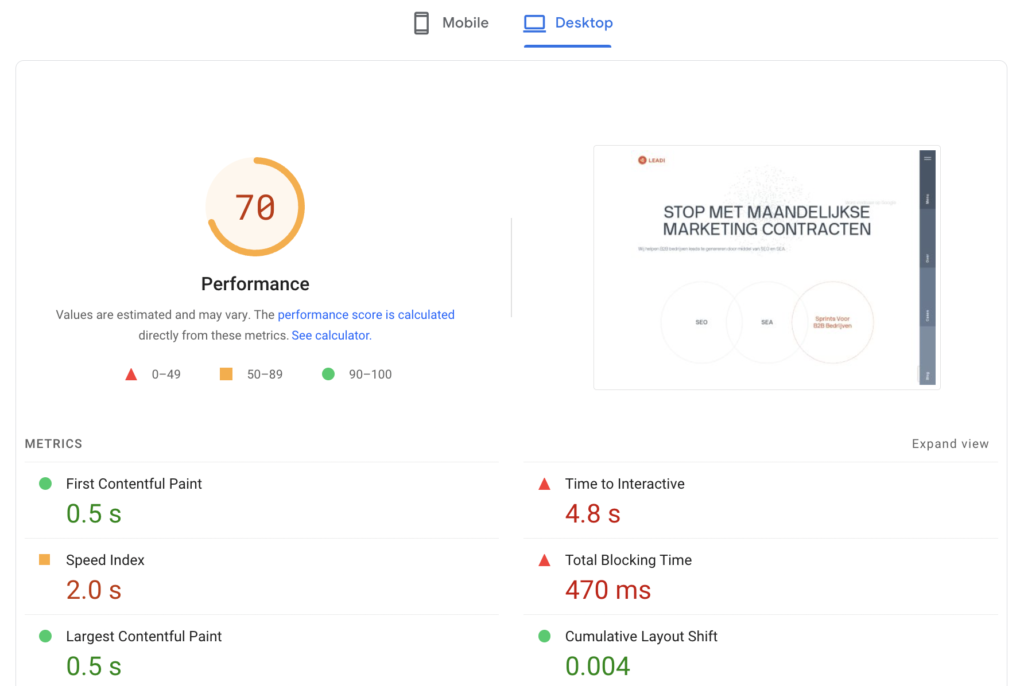Open the website screenshot thumbnail
1024x686 pixels.
point(767,267)
